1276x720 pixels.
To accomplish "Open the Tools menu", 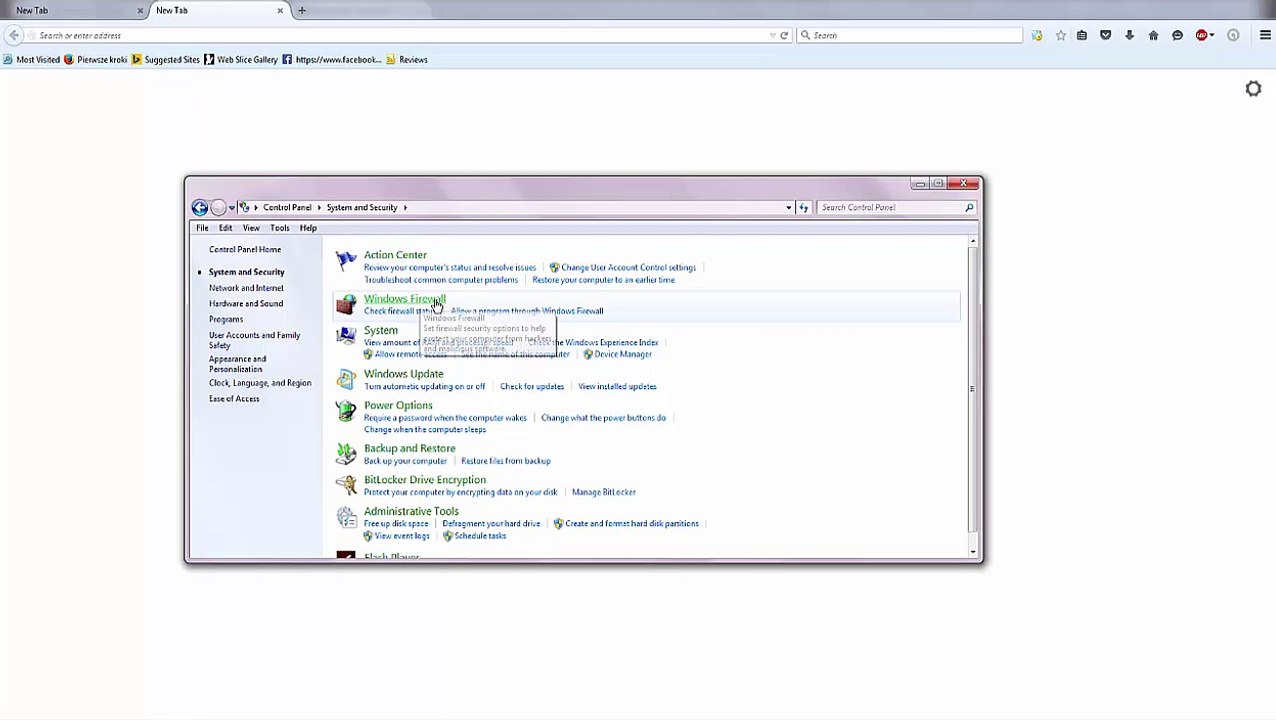I will 280,228.
